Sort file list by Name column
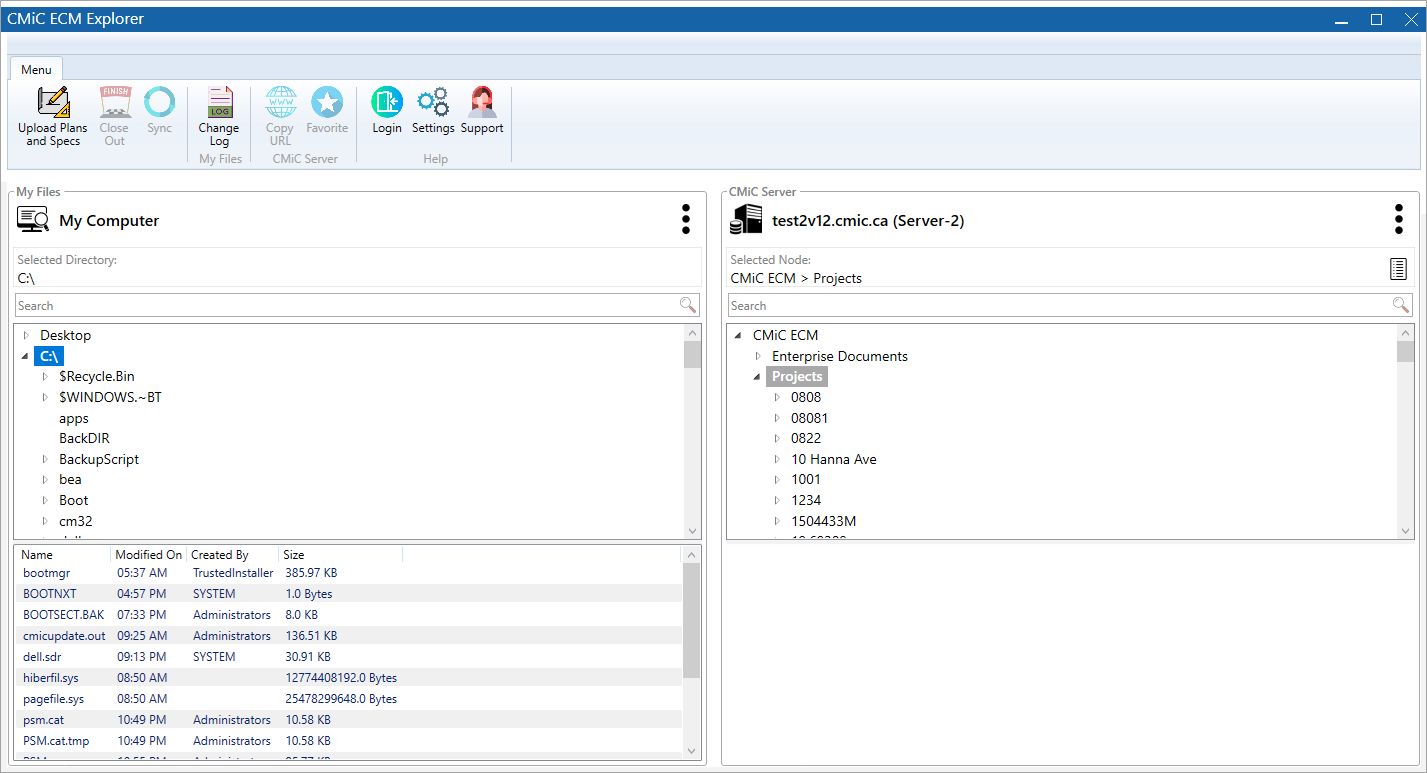The image size is (1427, 773). click(63, 554)
